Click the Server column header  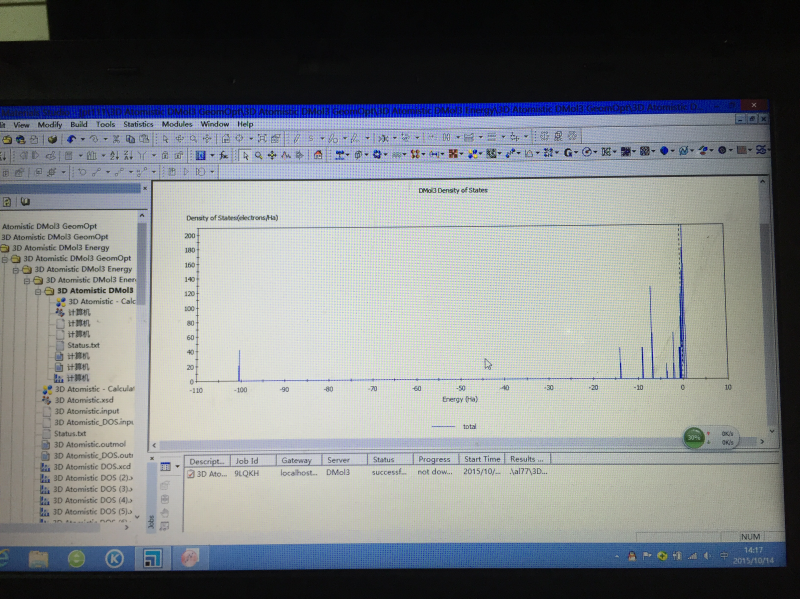(x=344, y=460)
